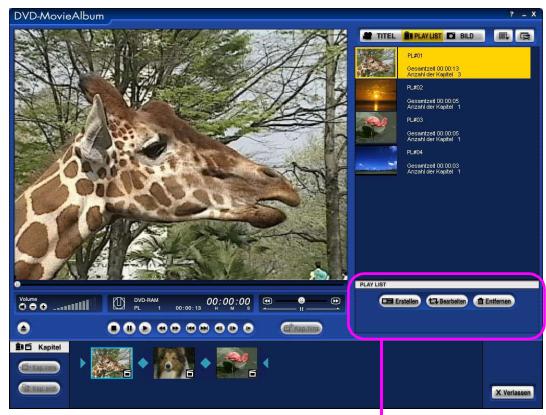Pause the video playback
Image resolution: width=546 pixels, height=415 pixels.
coord(129,328)
